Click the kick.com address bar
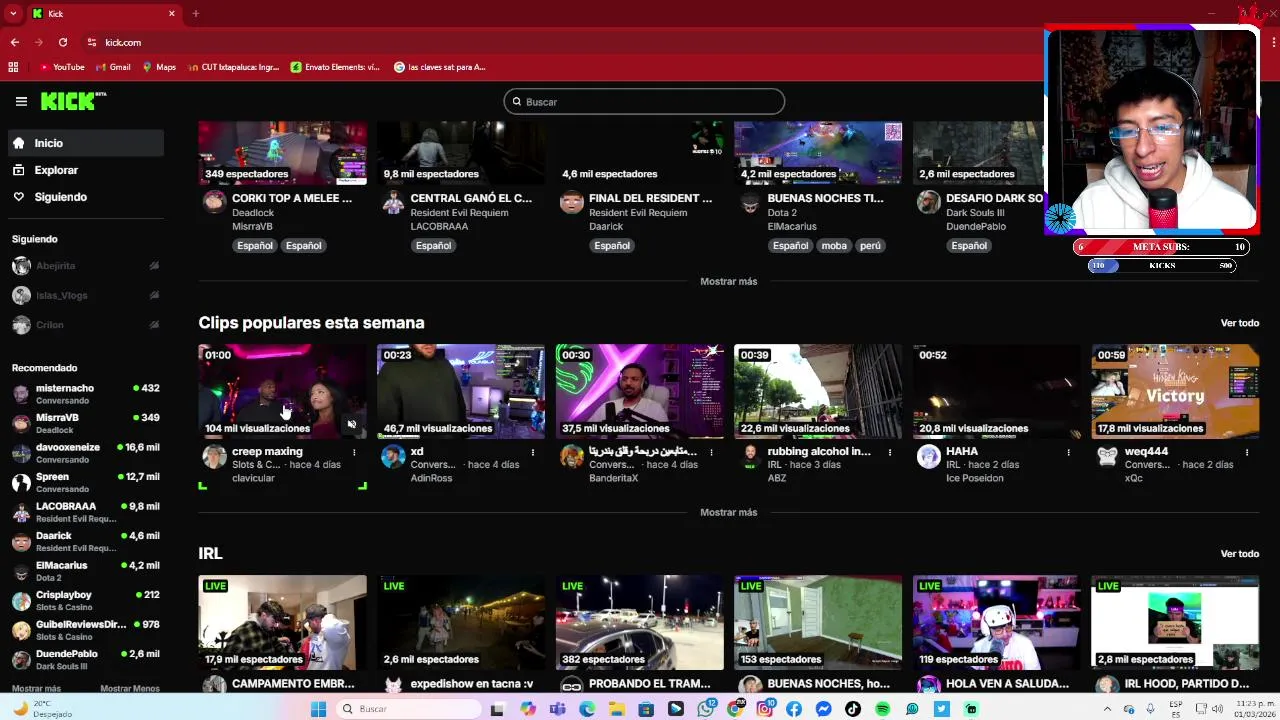The width and height of the screenshot is (1280, 720). click(560, 42)
